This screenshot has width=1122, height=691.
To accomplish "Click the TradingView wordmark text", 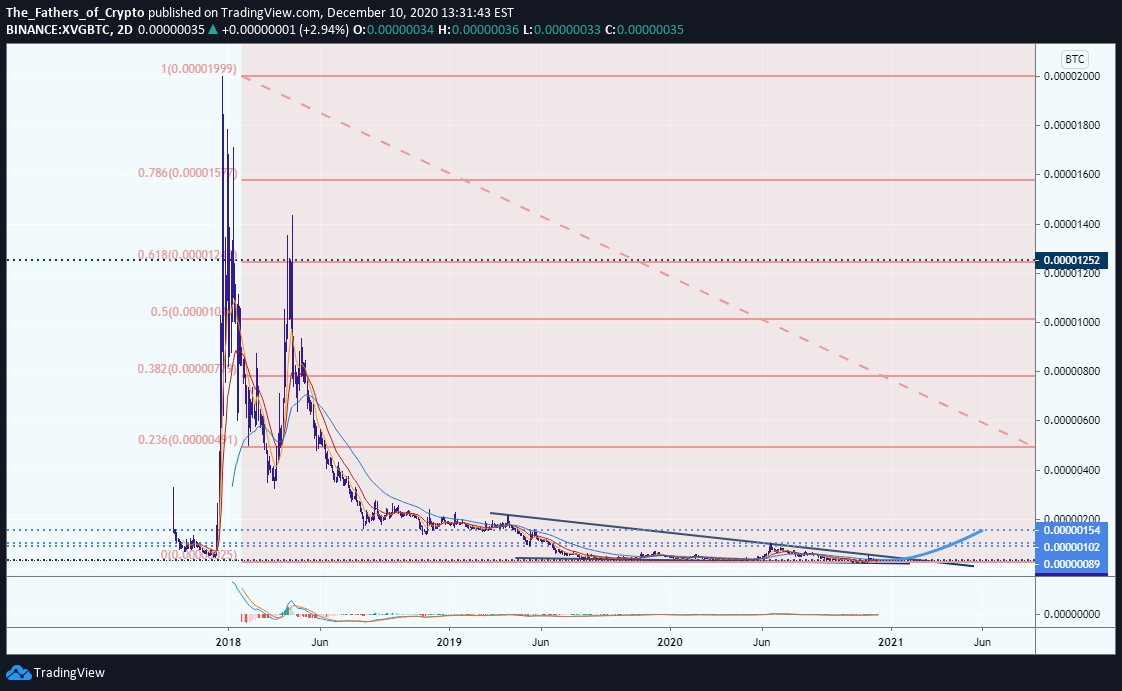I will 69,673.
